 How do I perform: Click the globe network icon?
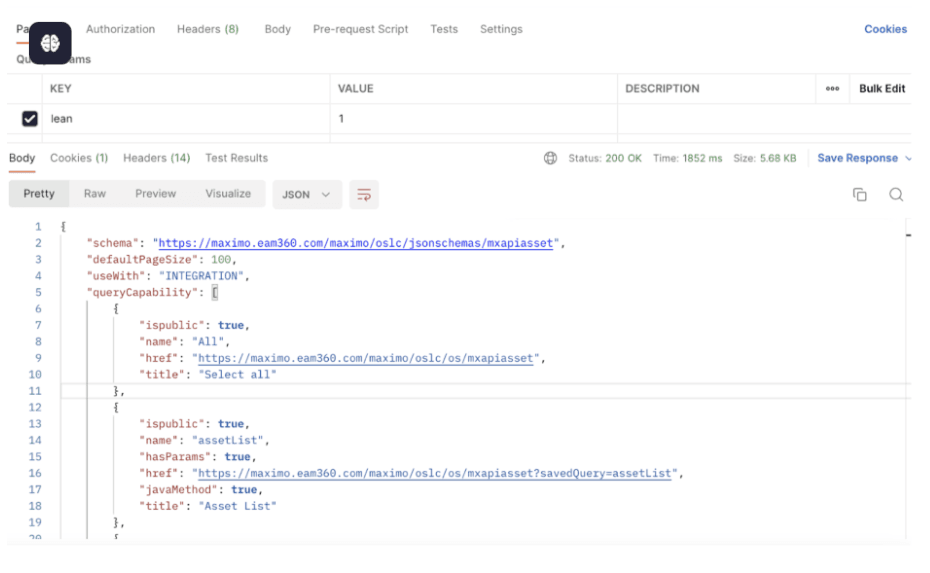point(550,158)
